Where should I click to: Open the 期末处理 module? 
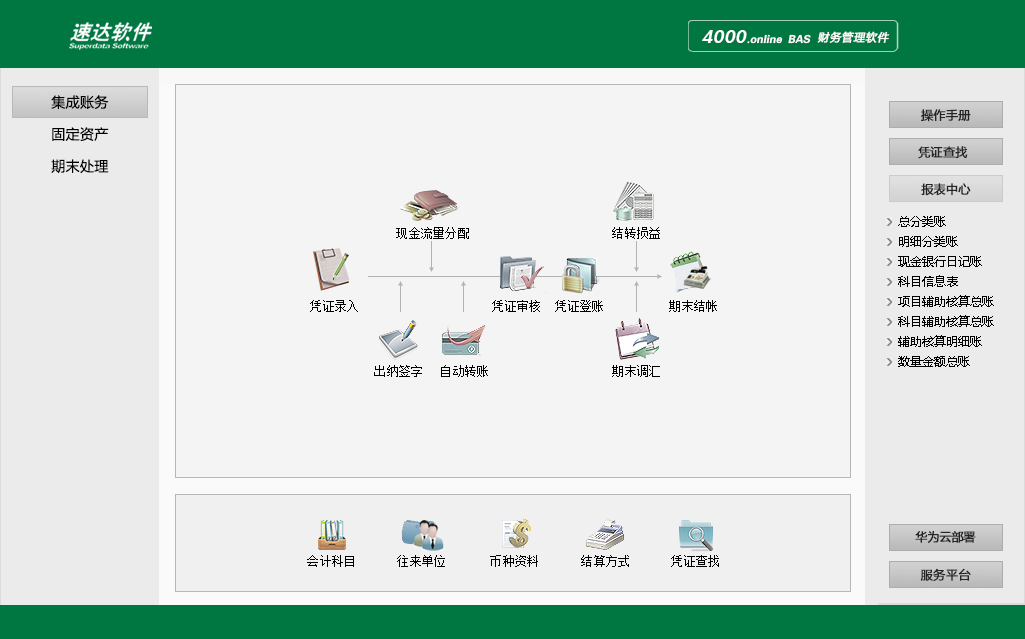pyautogui.click(x=79, y=166)
